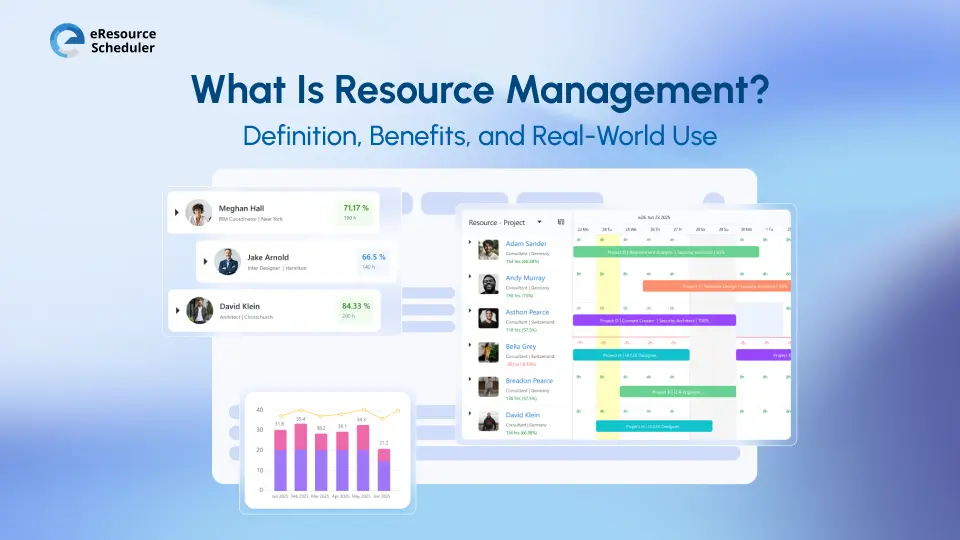
Task: Click the architect David Klein's avatar
Action: (x=200, y=310)
